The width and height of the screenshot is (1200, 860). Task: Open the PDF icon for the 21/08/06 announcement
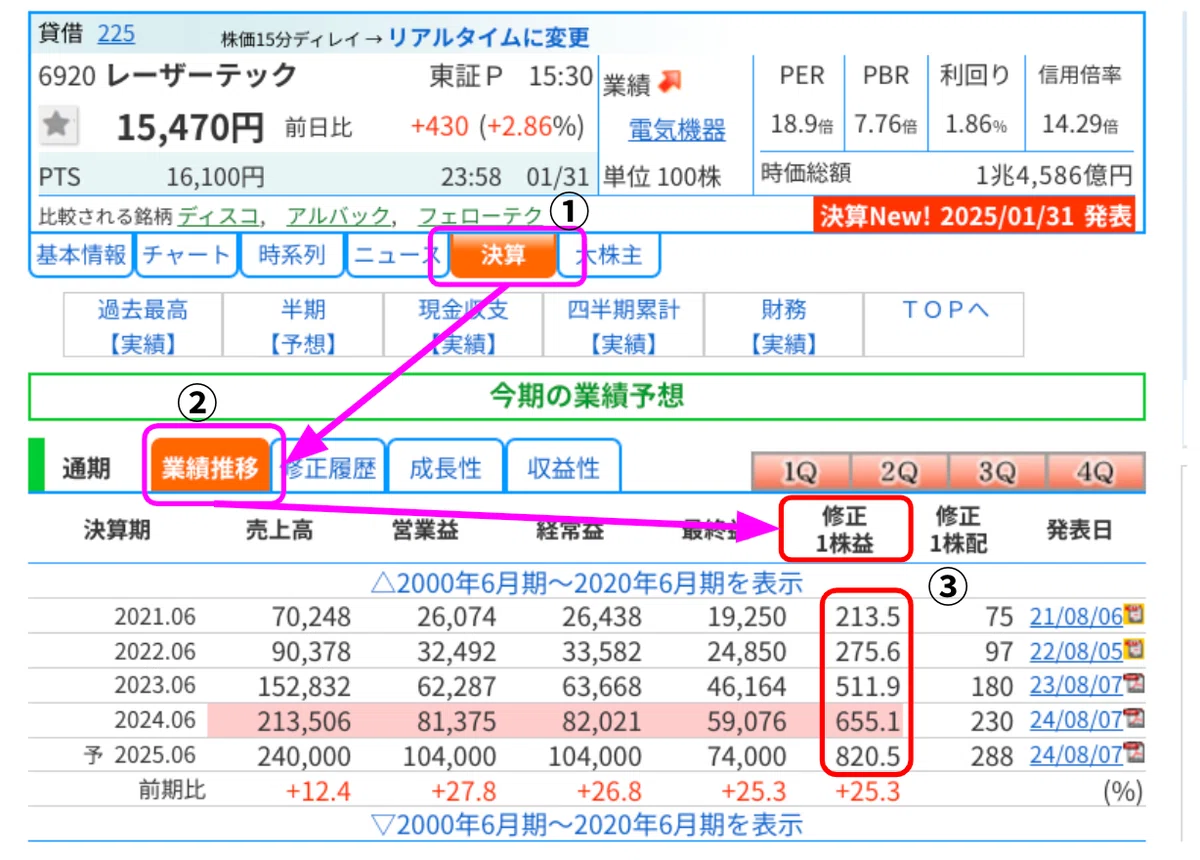click(x=1134, y=615)
